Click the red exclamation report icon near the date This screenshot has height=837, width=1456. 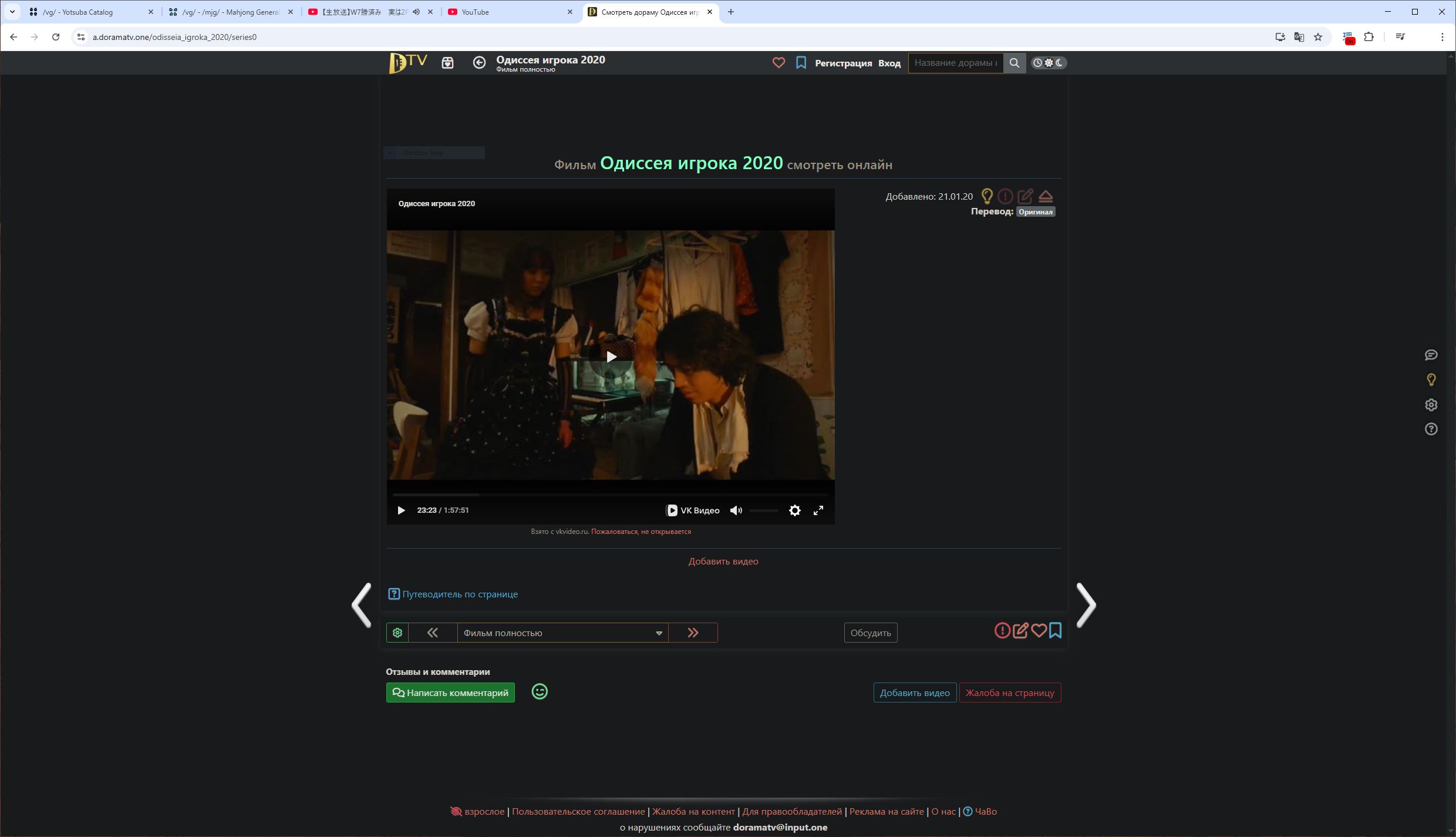click(x=1005, y=196)
